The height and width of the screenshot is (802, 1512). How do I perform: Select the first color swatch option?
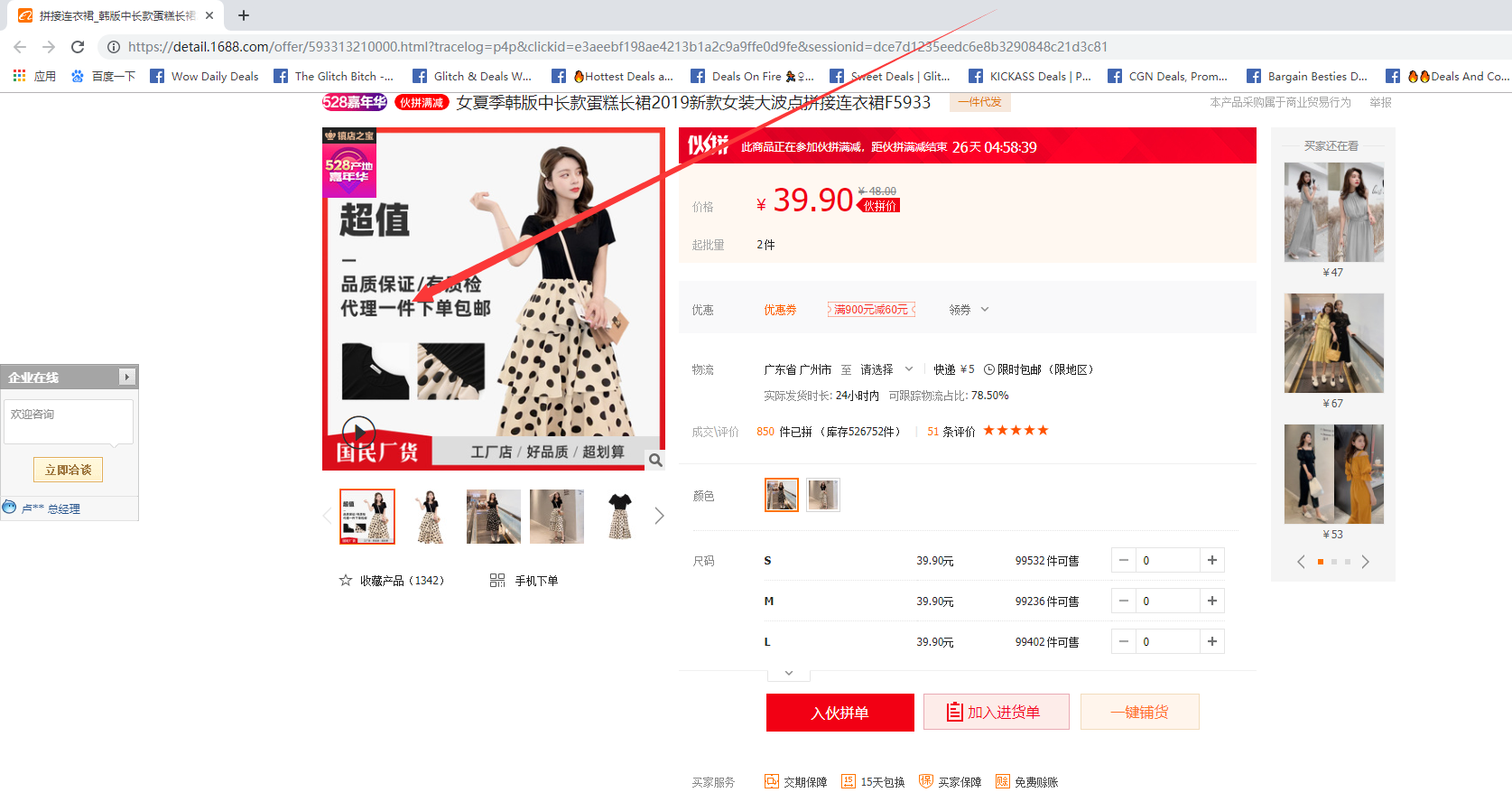click(x=781, y=495)
